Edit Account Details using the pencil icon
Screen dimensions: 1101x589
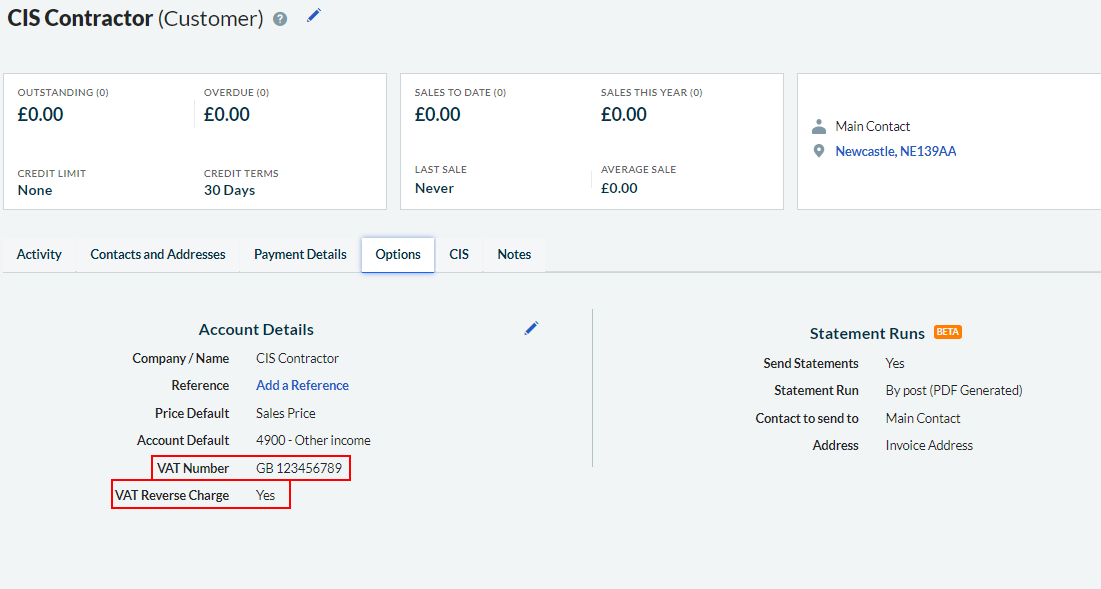point(531,328)
